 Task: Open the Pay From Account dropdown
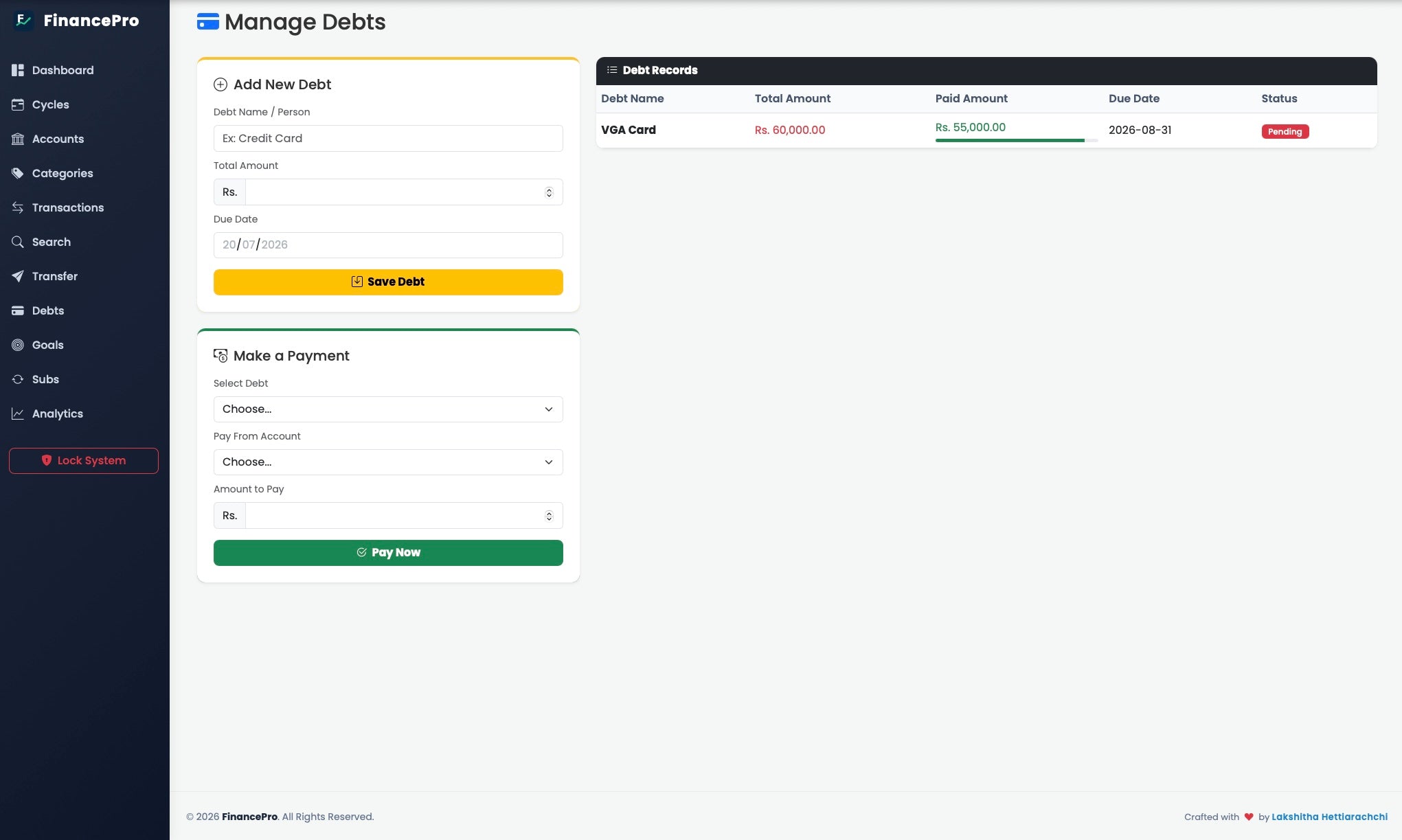(388, 462)
